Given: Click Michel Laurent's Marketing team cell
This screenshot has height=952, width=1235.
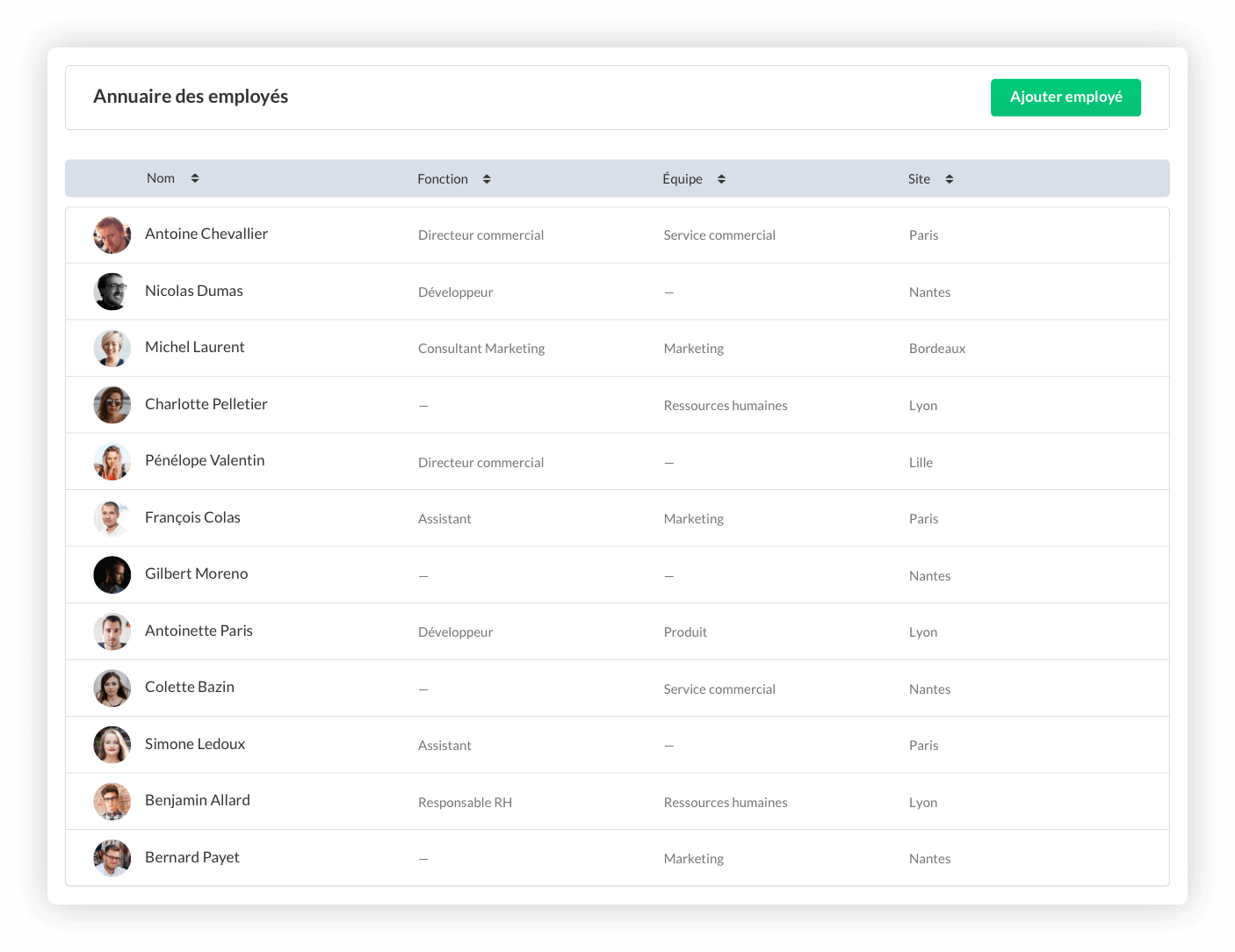Looking at the screenshot, I should tap(694, 349).
